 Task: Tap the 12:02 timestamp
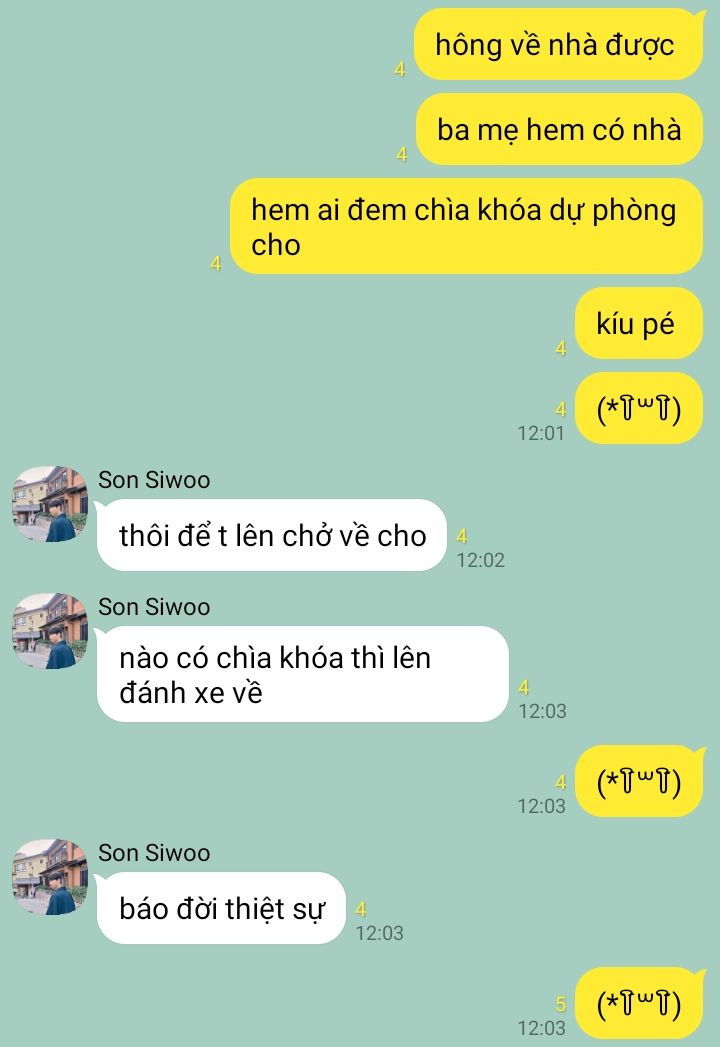(x=480, y=560)
